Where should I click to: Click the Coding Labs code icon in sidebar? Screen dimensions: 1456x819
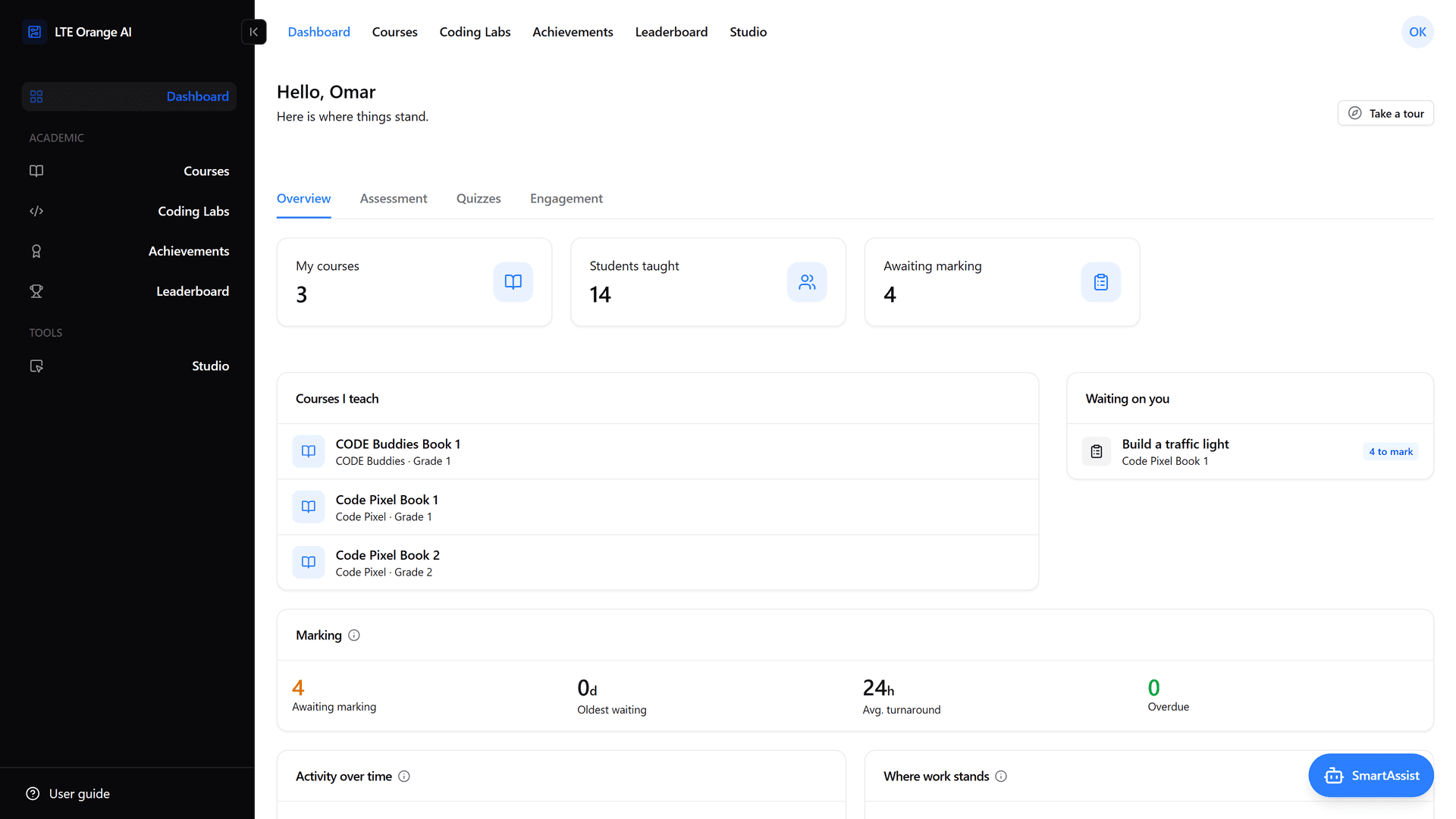click(x=36, y=211)
